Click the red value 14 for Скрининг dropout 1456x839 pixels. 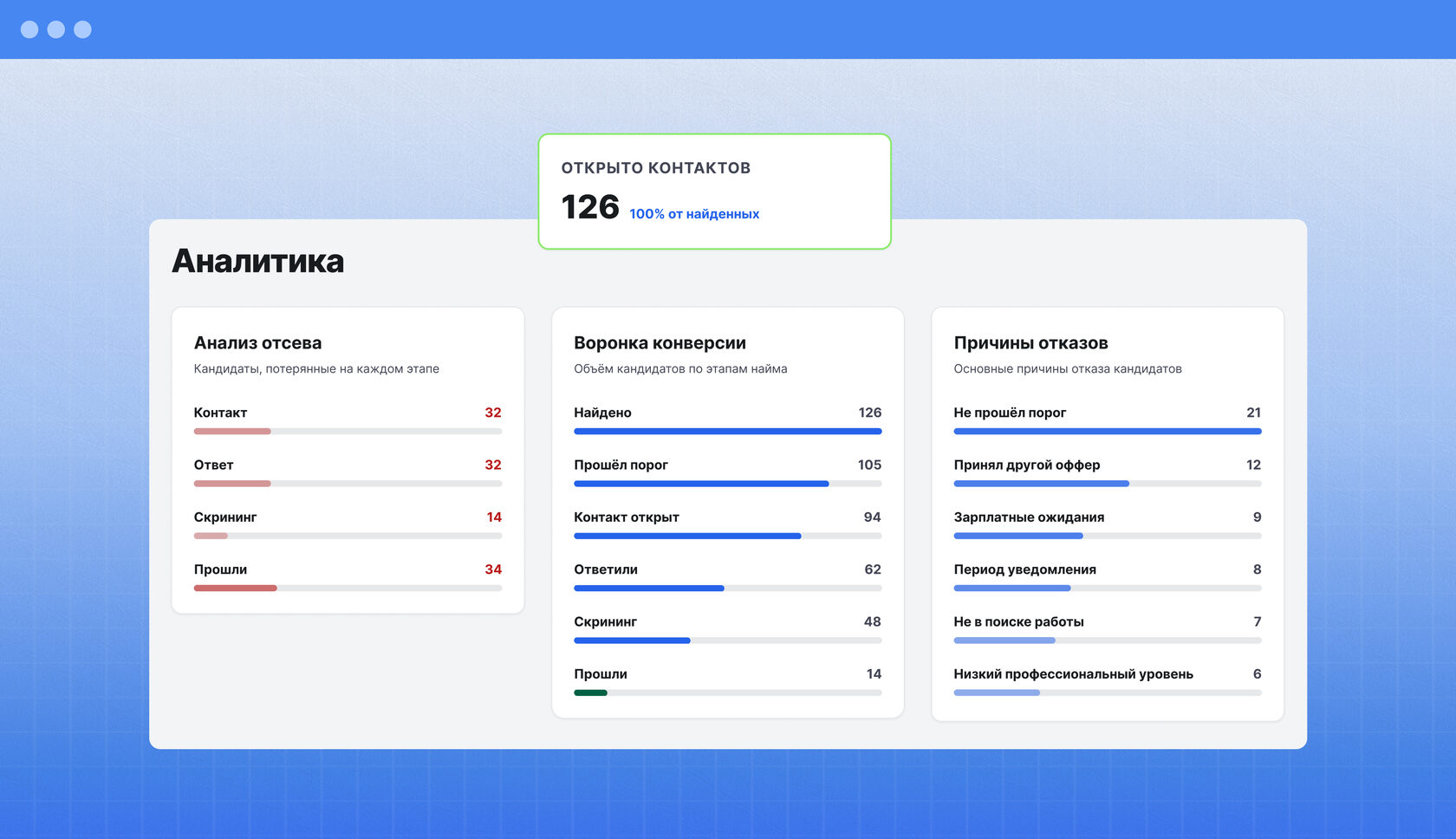pyautogui.click(x=494, y=517)
